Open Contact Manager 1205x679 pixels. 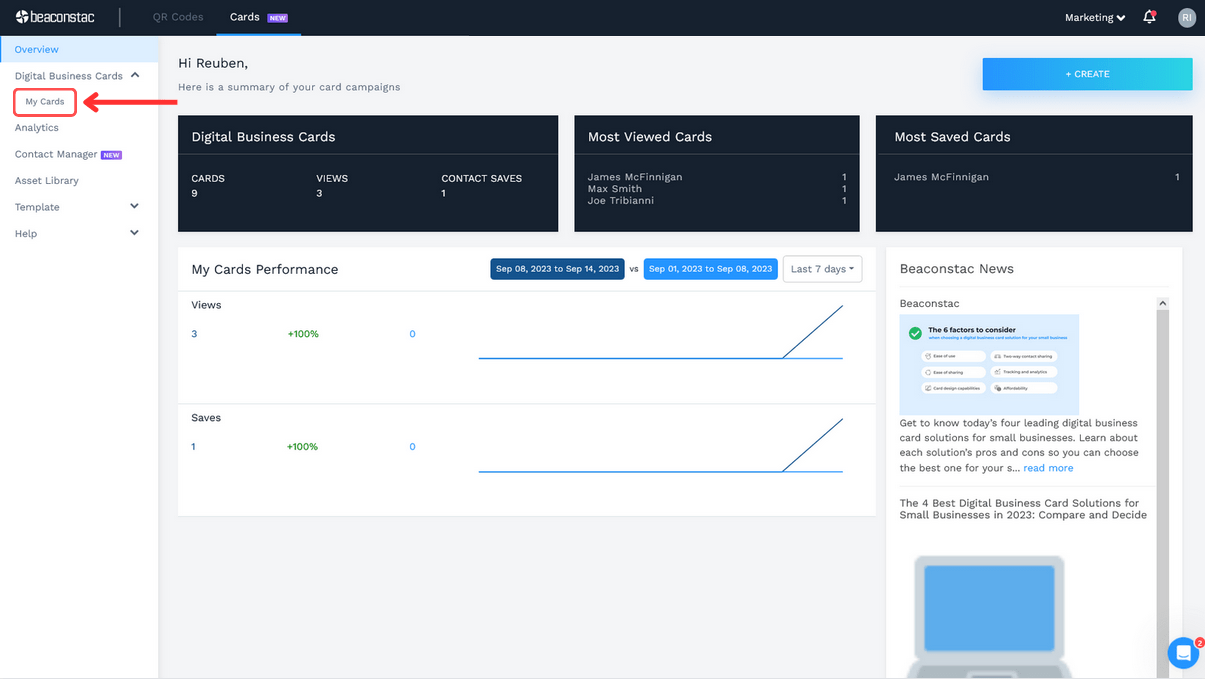[56, 154]
